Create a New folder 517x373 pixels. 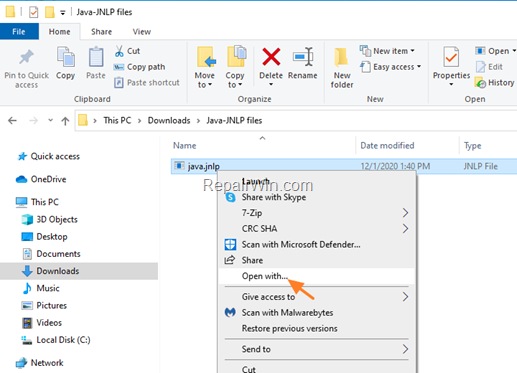[x=342, y=68]
